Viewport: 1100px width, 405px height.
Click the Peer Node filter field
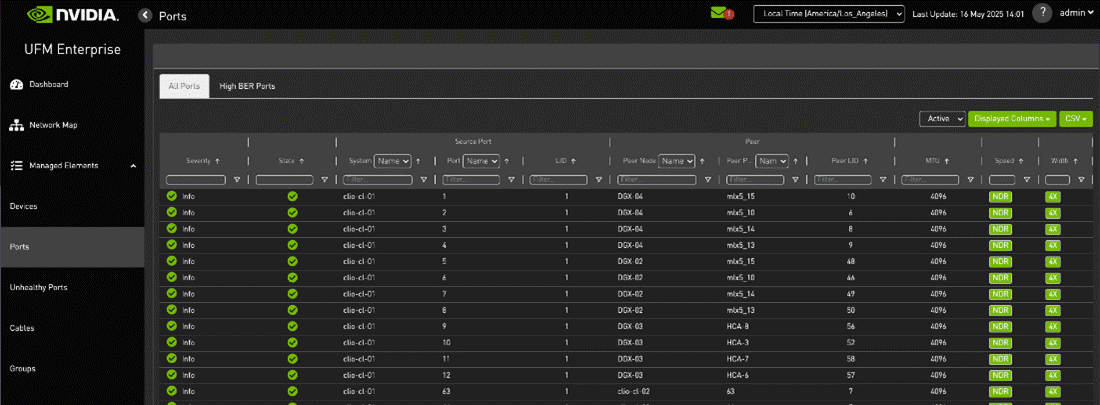pyautogui.click(x=657, y=180)
